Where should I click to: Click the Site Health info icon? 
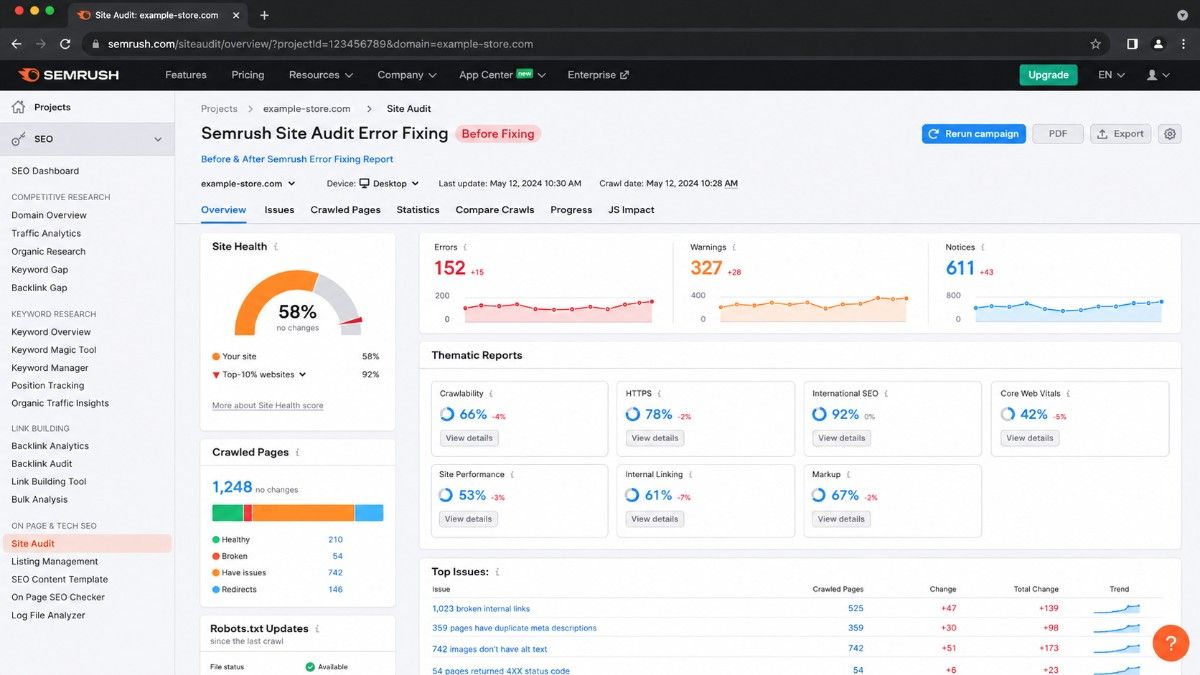point(276,247)
